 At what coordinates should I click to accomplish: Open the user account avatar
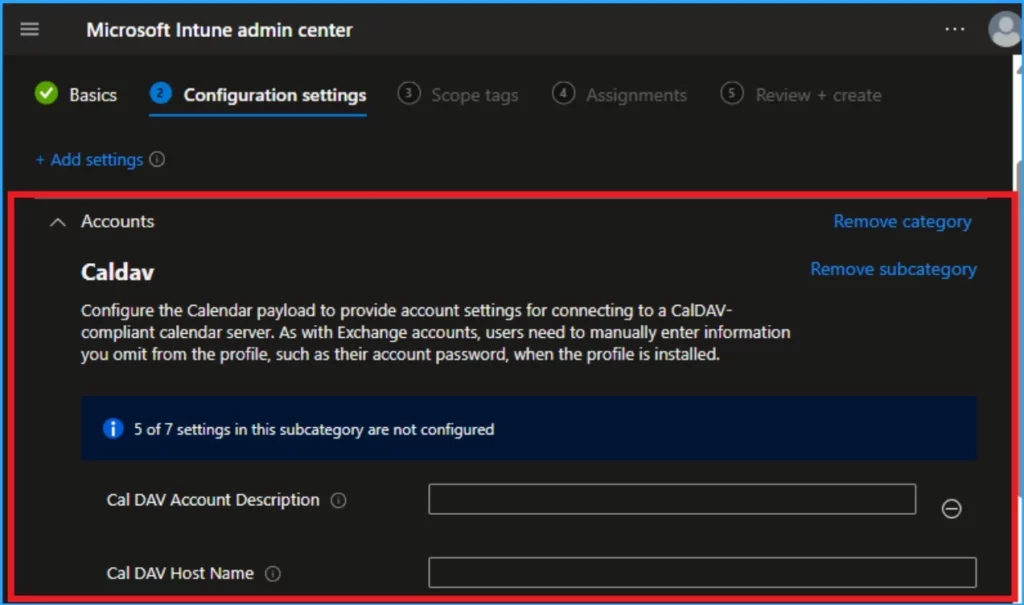[x=1004, y=29]
